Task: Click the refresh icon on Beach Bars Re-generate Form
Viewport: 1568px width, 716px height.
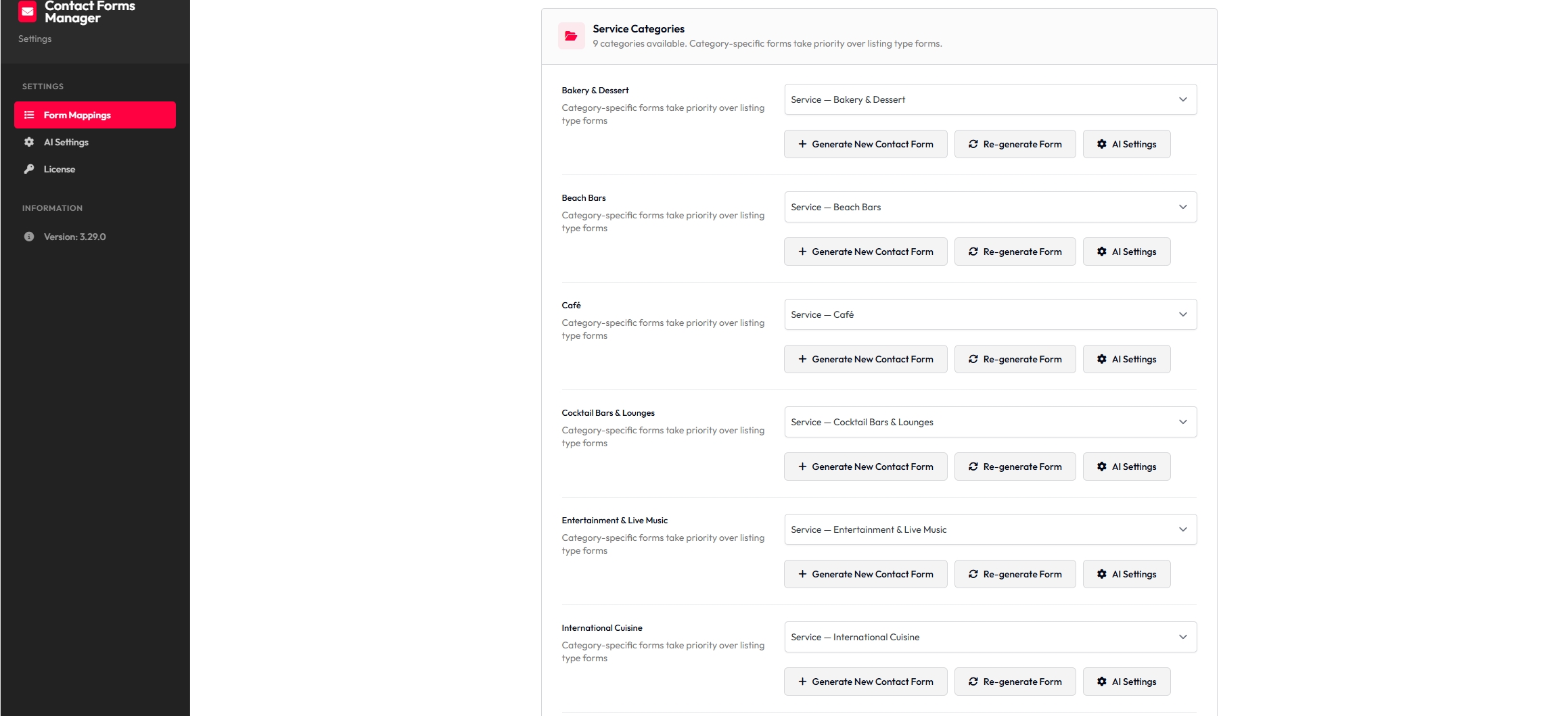Action: [x=973, y=251]
